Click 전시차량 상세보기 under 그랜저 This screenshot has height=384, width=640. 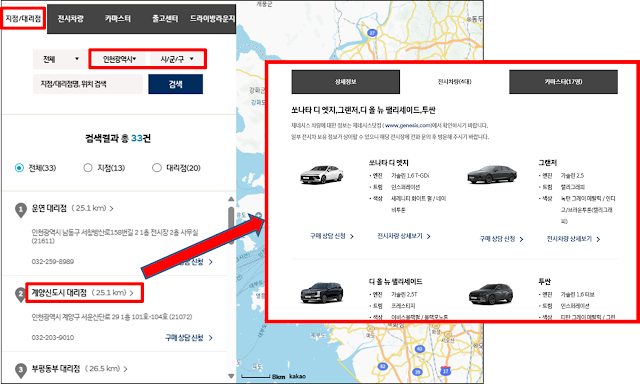click(x=573, y=239)
